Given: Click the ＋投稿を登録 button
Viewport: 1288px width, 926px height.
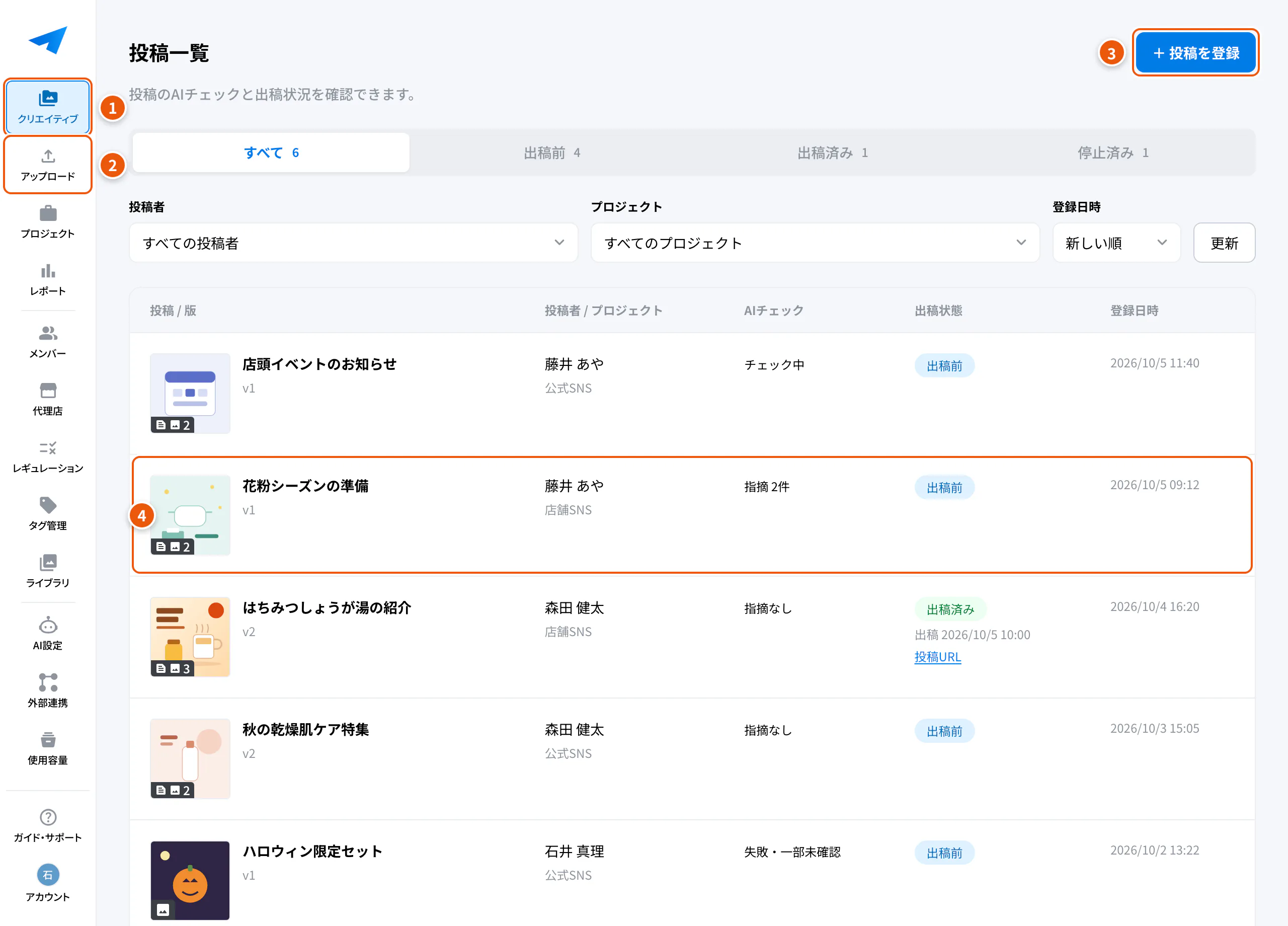Looking at the screenshot, I should click(1195, 52).
